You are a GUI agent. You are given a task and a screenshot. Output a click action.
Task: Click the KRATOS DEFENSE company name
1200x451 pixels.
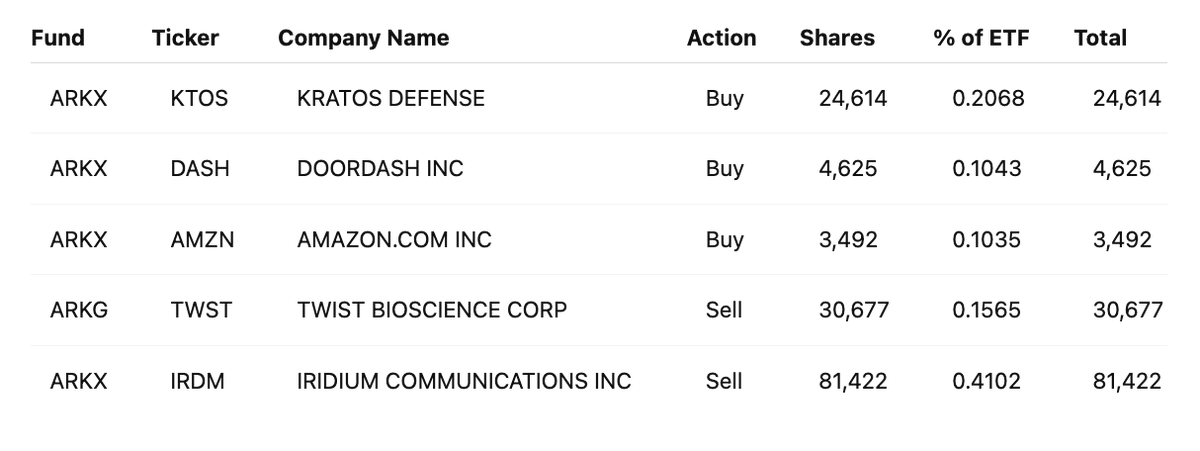pos(391,98)
